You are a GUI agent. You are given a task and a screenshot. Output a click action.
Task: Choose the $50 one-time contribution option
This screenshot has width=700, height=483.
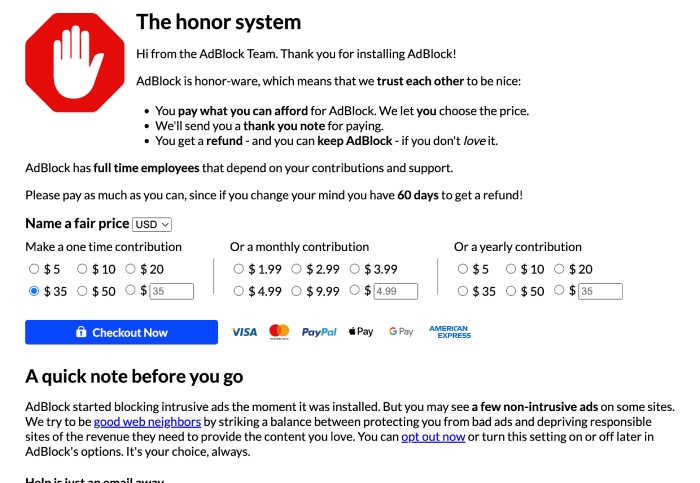coord(83,291)
